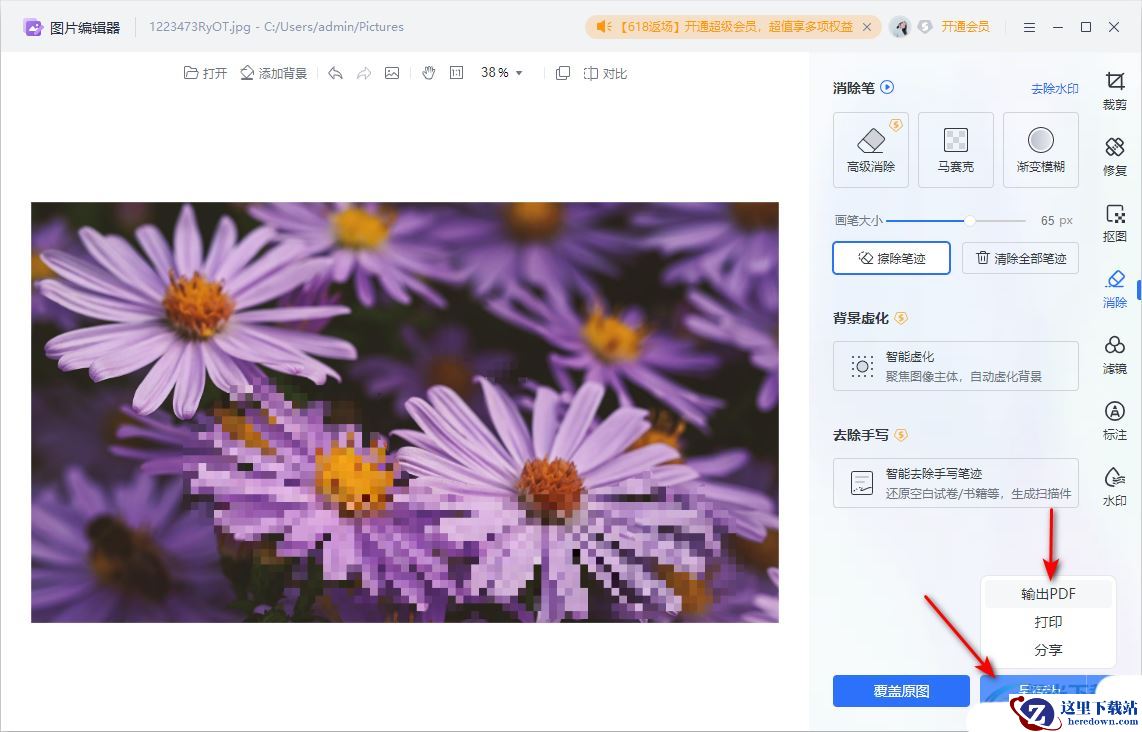The image size is (1142, 732).
Task: Open the 滤镜 filter tool
Action: (x=1114, y=355)
